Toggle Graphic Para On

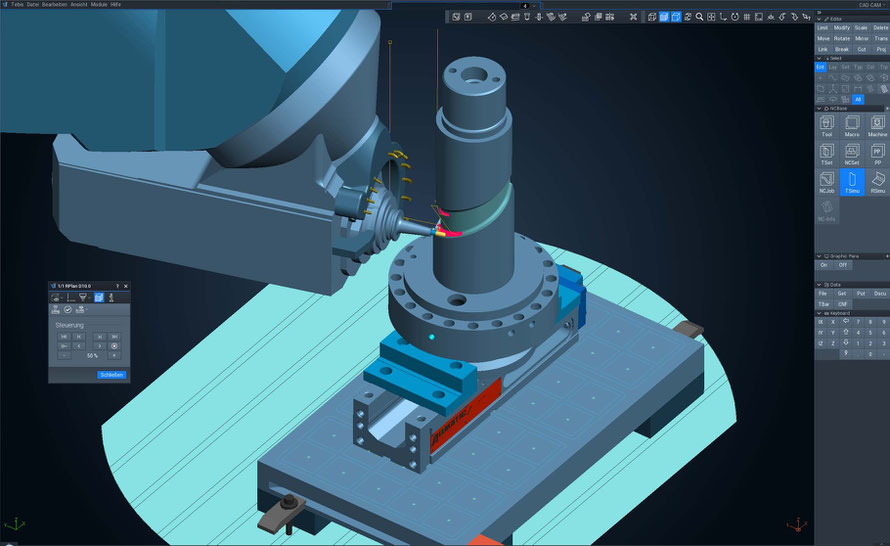pyautogui.click(x=824, y=265)
